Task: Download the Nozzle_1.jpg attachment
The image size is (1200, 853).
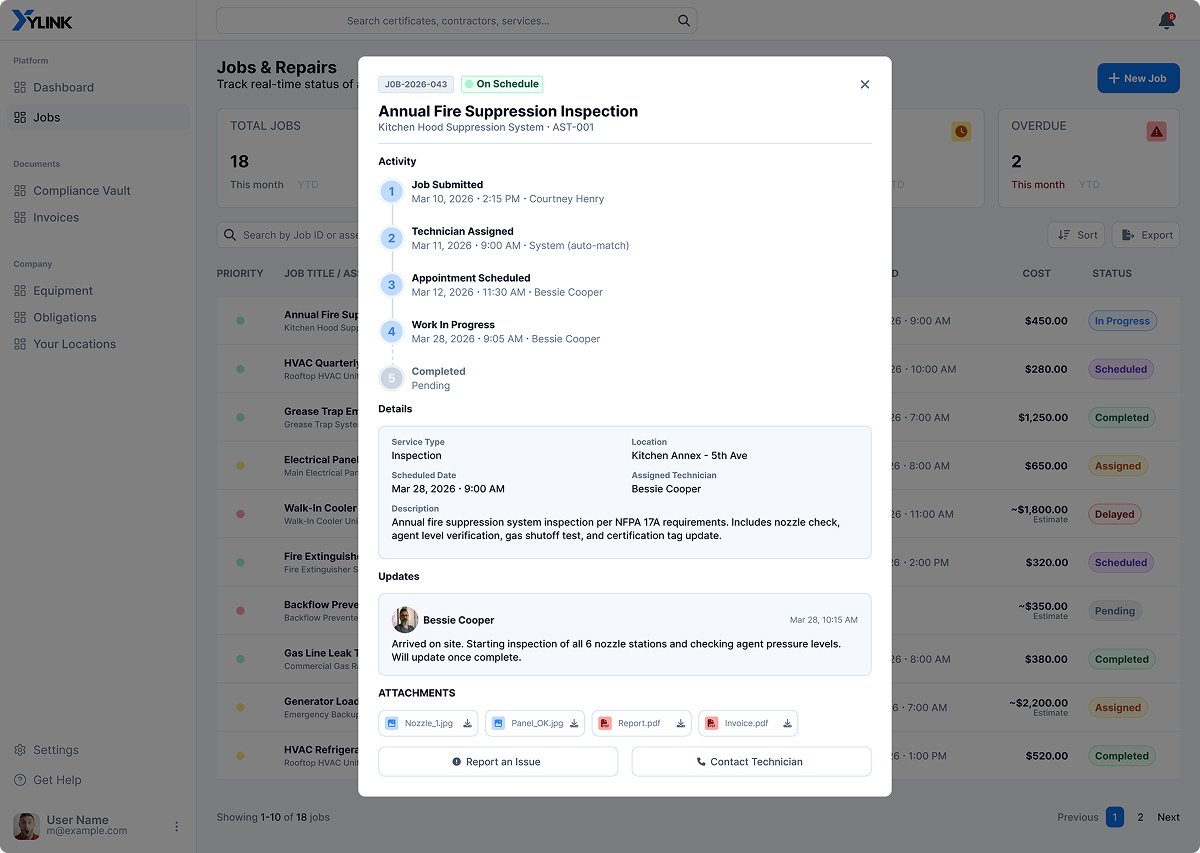Action: pos(467,723)
